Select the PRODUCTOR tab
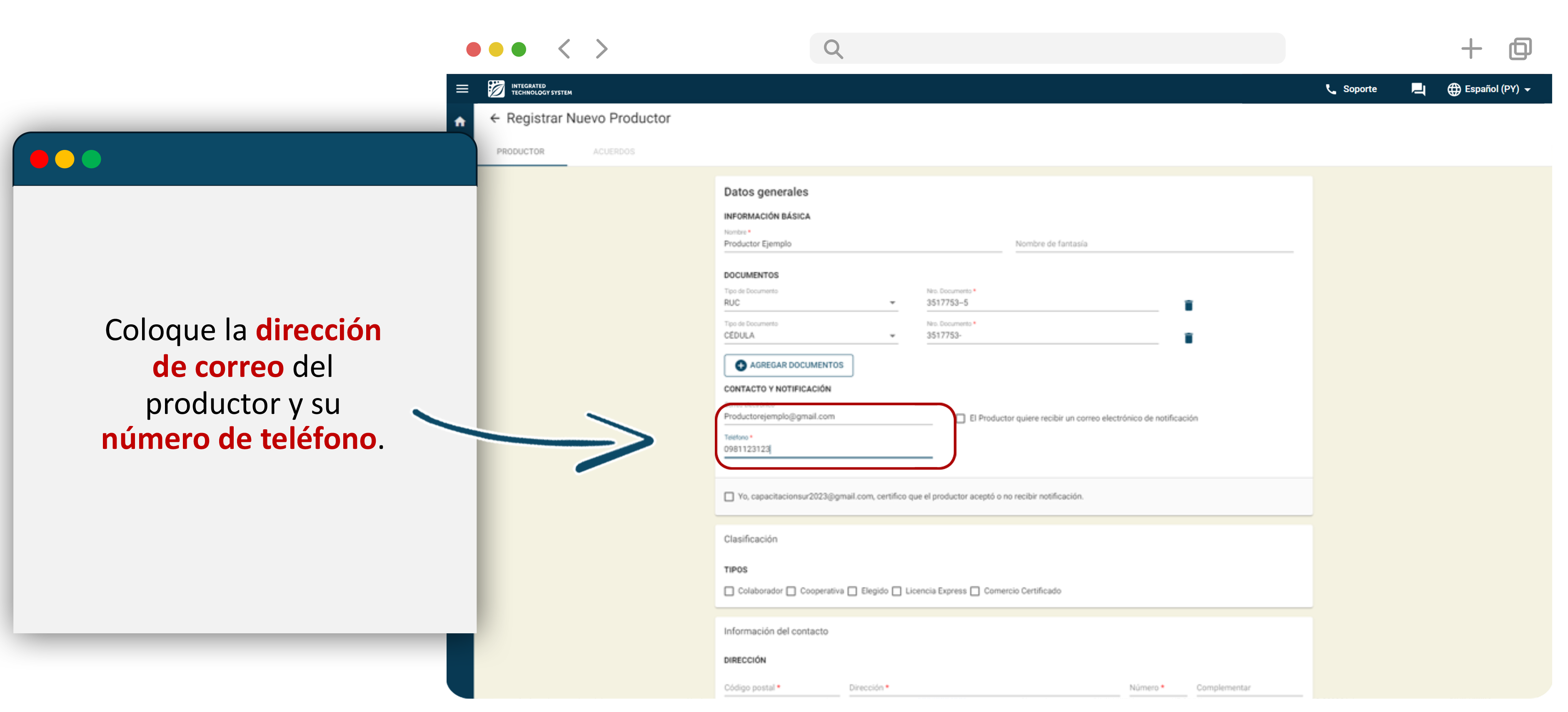1568x712 pixels. [520, 152]
